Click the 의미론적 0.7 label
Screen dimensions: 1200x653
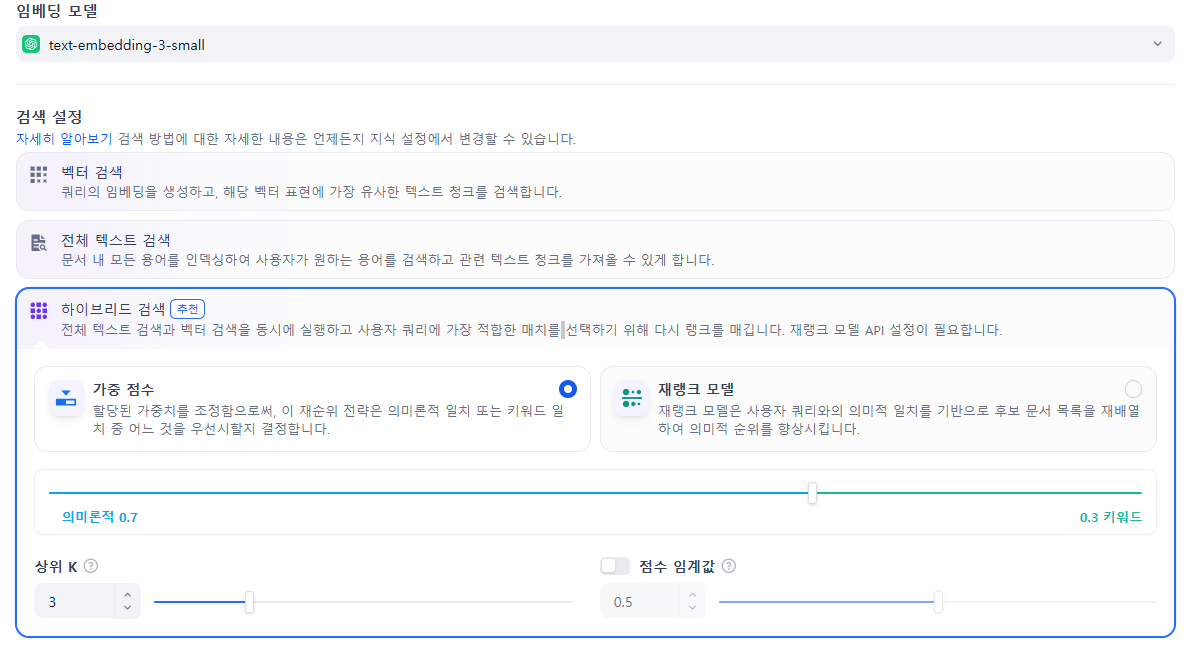pos(100,517)
